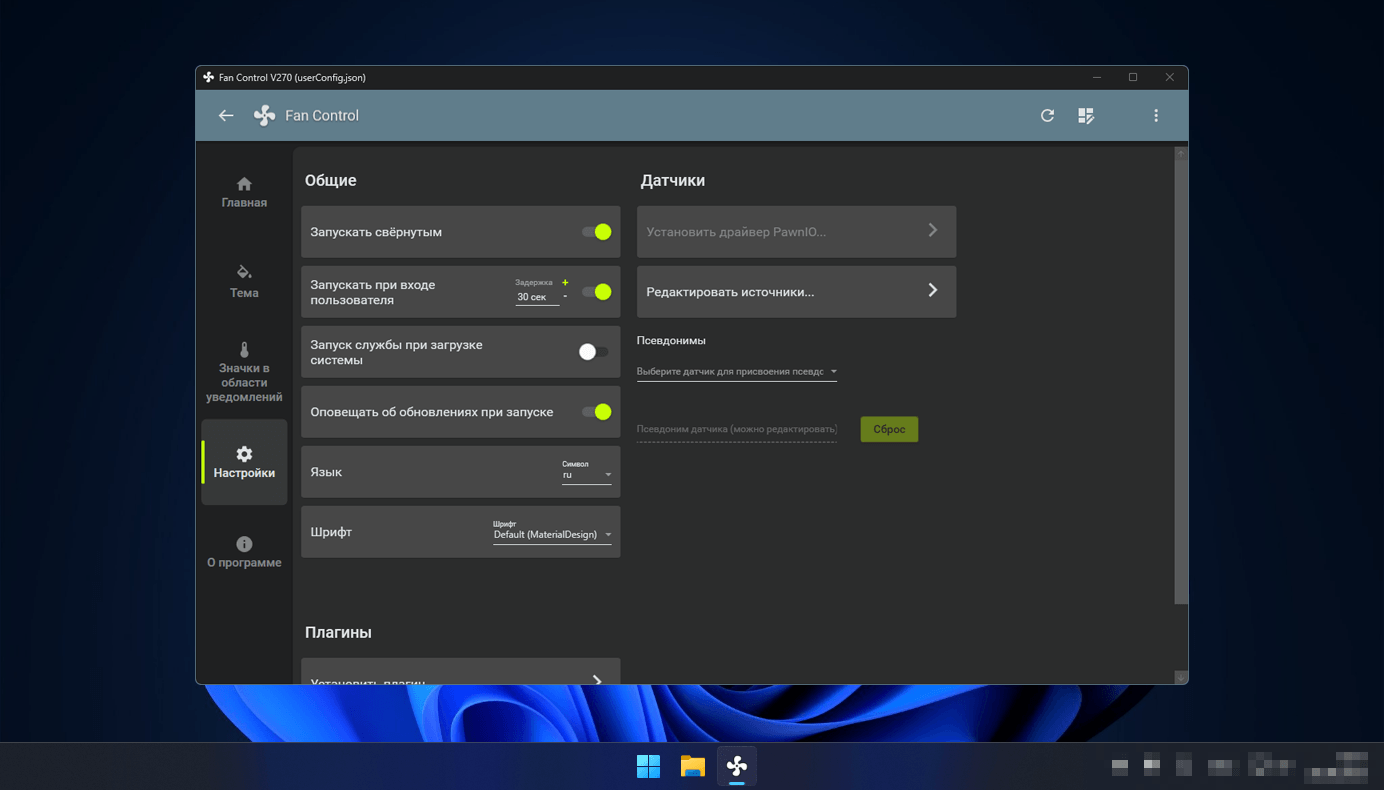
Task: Click the Fan Control fan logo in header
Action: 265,116
